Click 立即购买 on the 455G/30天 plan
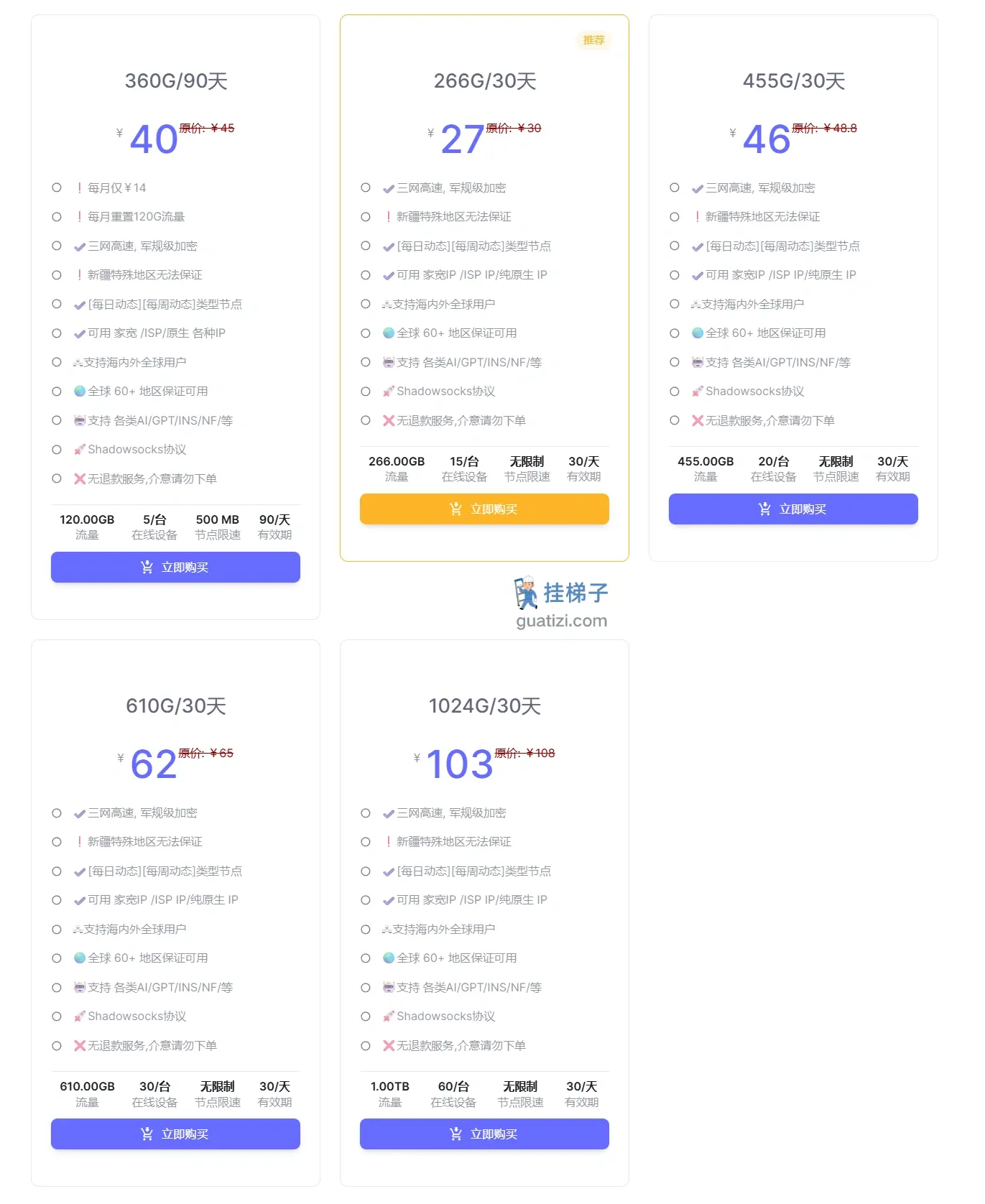The width and height of the screenshot is (985, 1204). [x=792, y=509]
